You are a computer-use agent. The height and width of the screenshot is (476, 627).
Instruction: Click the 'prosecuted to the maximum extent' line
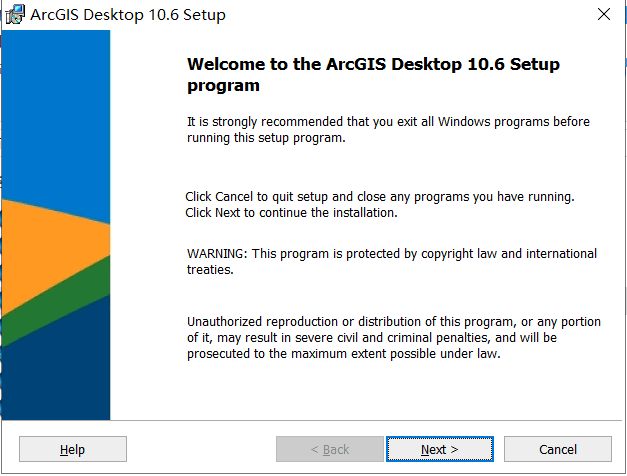(x=343, y=354)
